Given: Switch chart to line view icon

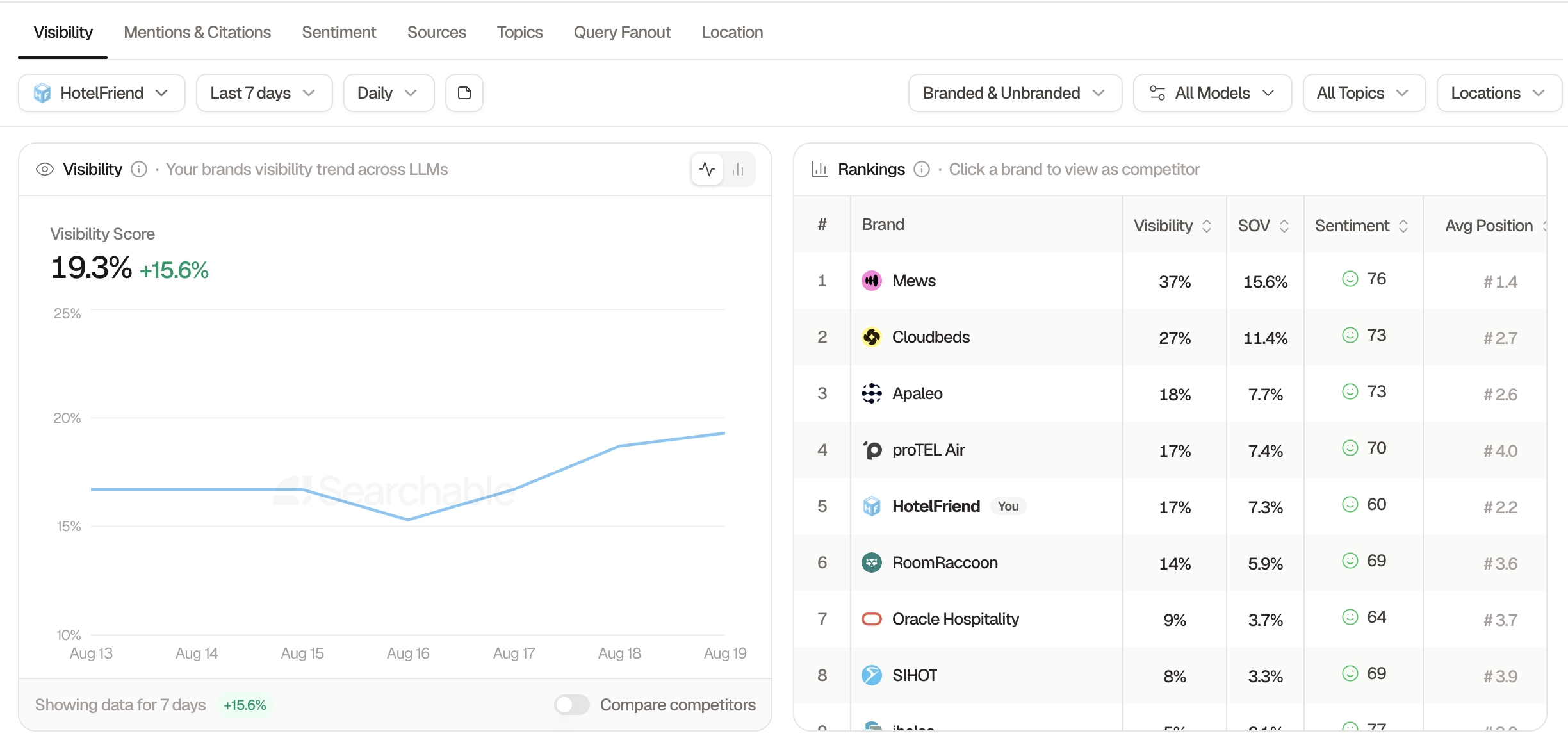Looking at the screenshot, I should (707, 169).
